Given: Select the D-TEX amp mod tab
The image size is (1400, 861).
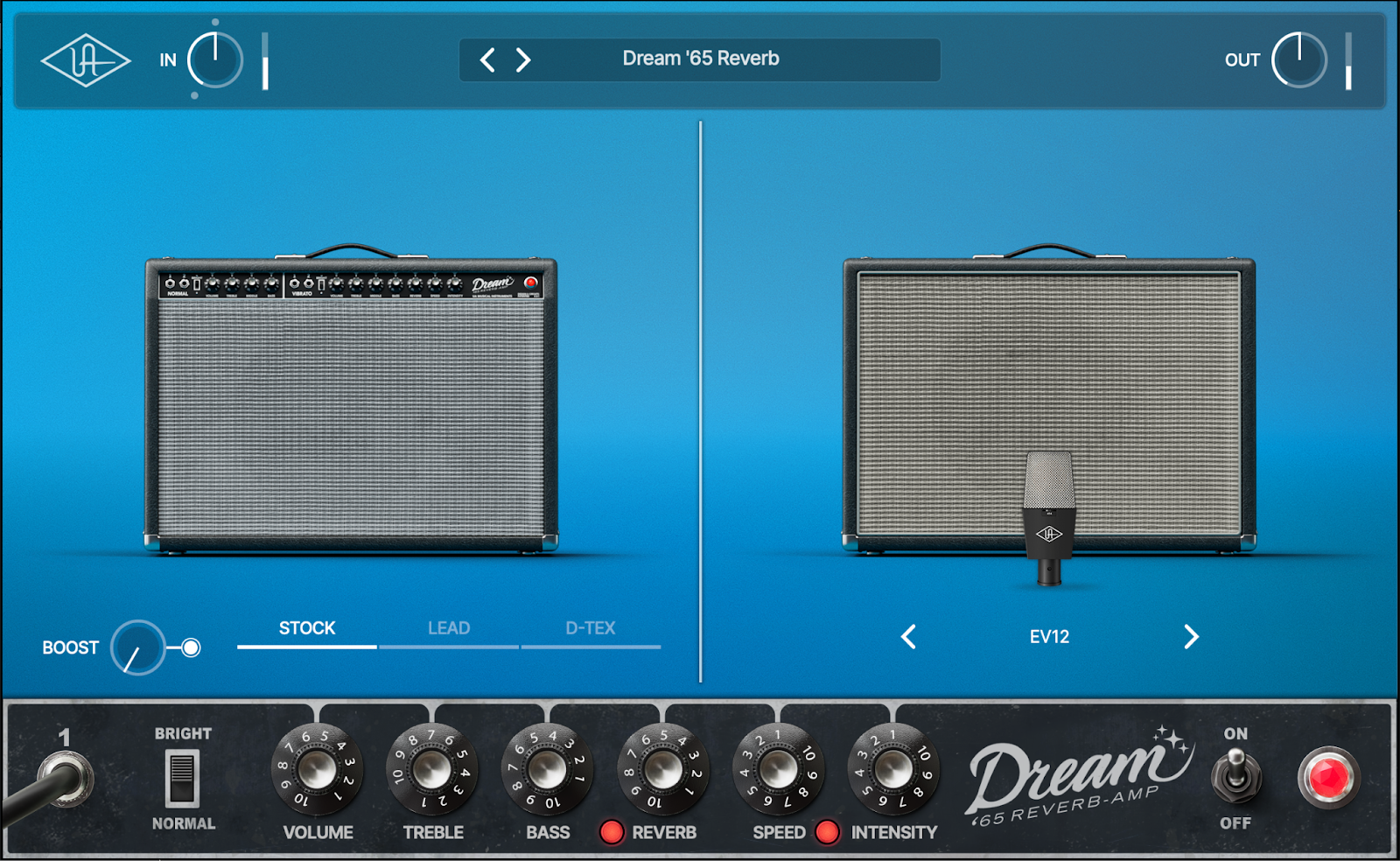Looking at the screenshot, I should (x=591, y=628).
